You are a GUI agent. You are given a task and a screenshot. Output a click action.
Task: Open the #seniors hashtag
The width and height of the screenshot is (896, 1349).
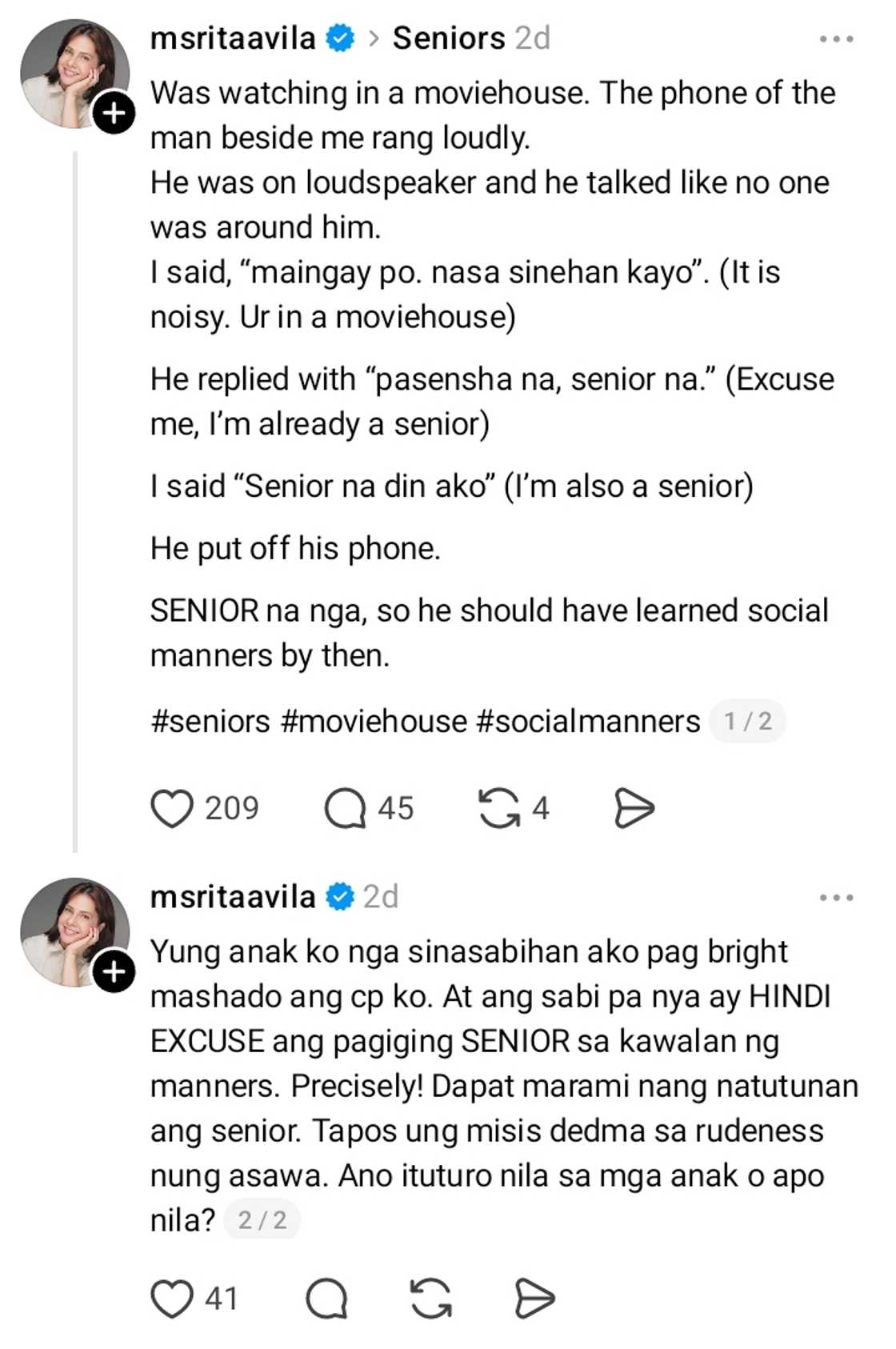[210, 721]
